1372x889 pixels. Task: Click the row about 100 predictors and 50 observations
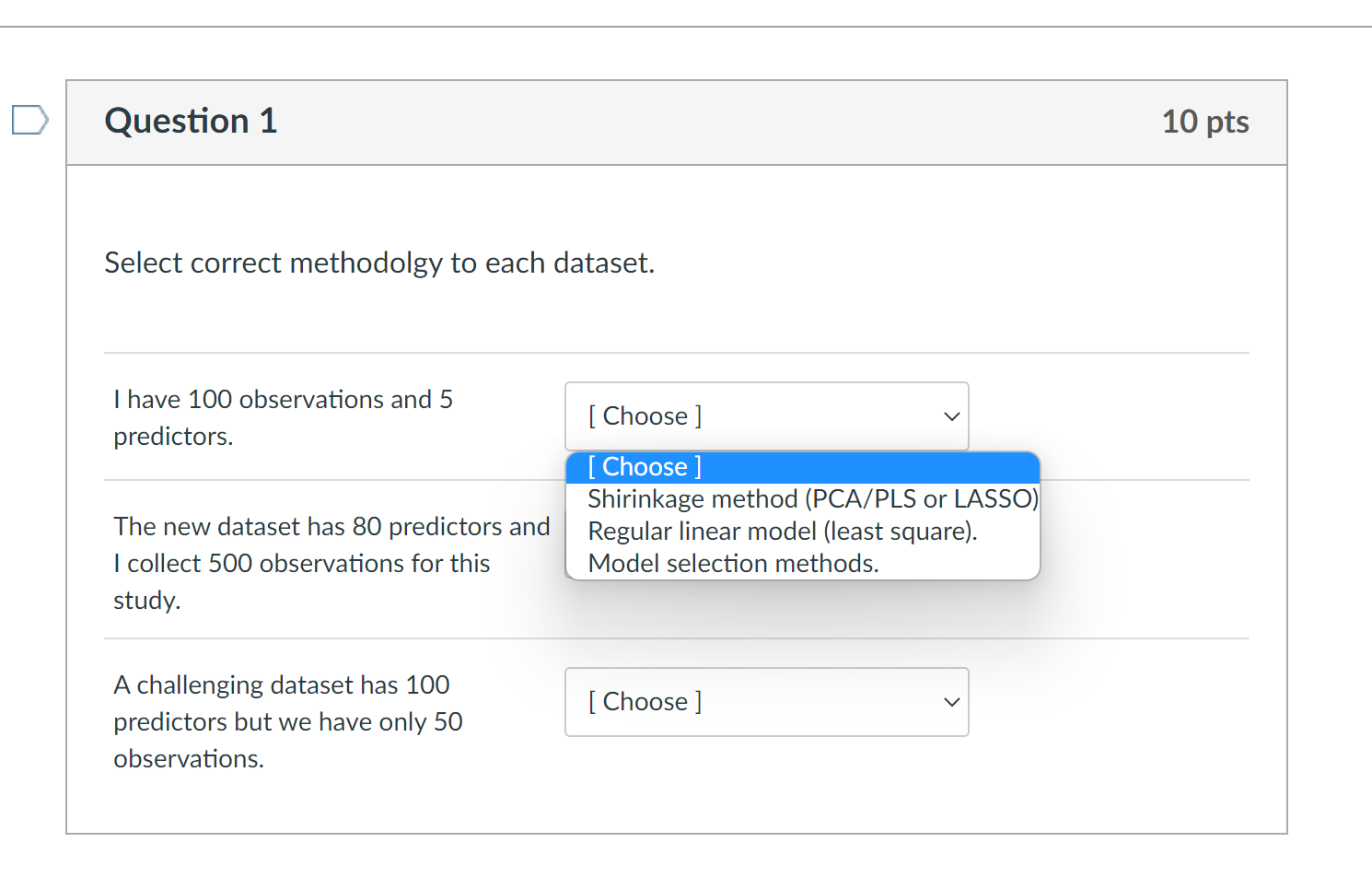coord(288,721)
